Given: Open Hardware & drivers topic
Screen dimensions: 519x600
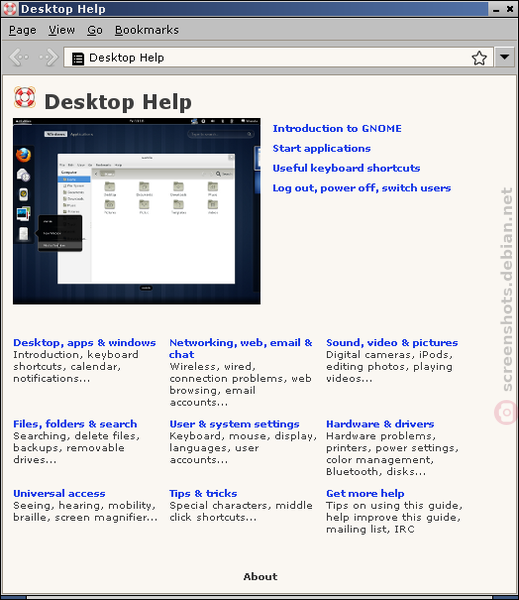Looking at the screenshot, I should point(380,424).
